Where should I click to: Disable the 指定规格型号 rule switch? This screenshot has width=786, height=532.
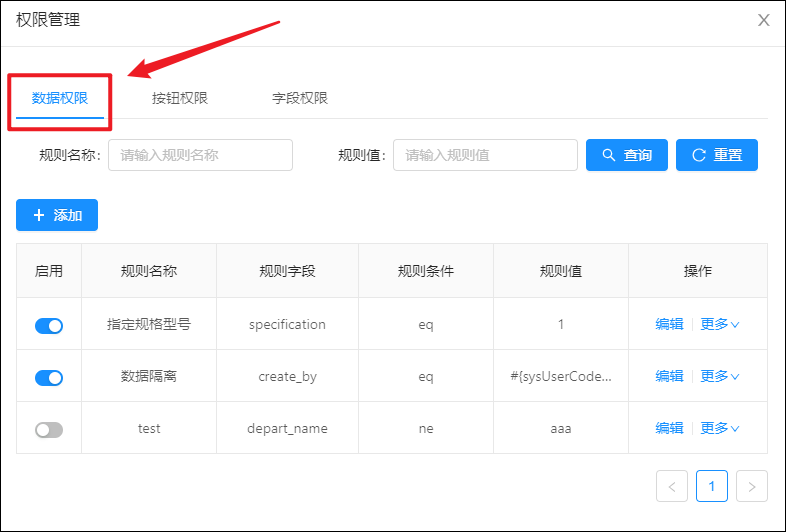pyautogui.click(x=49, y=326)
